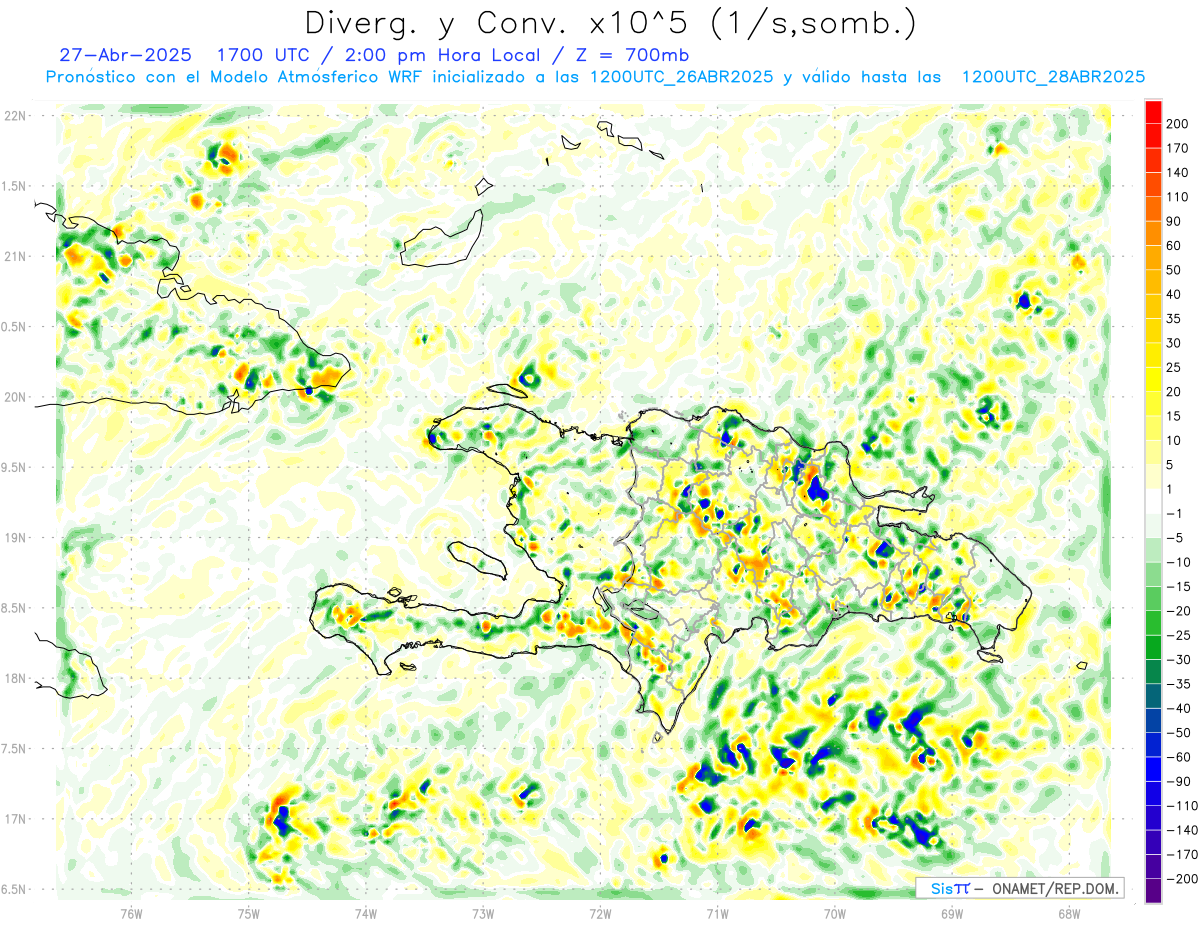
Task: Click the '1.5N' latitude label
Action: pyautogui.click(x=15, y=186)
